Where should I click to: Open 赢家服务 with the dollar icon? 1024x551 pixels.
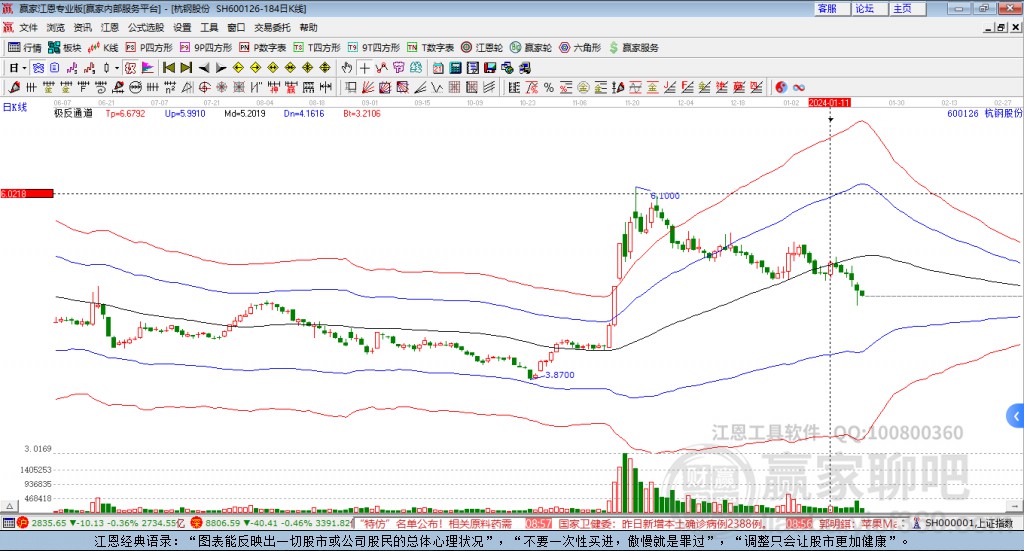(633, 48)
